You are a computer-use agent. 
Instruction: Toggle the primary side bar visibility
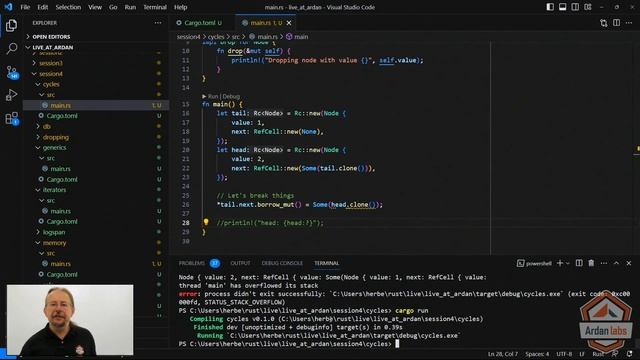click(x=550, y=7)
